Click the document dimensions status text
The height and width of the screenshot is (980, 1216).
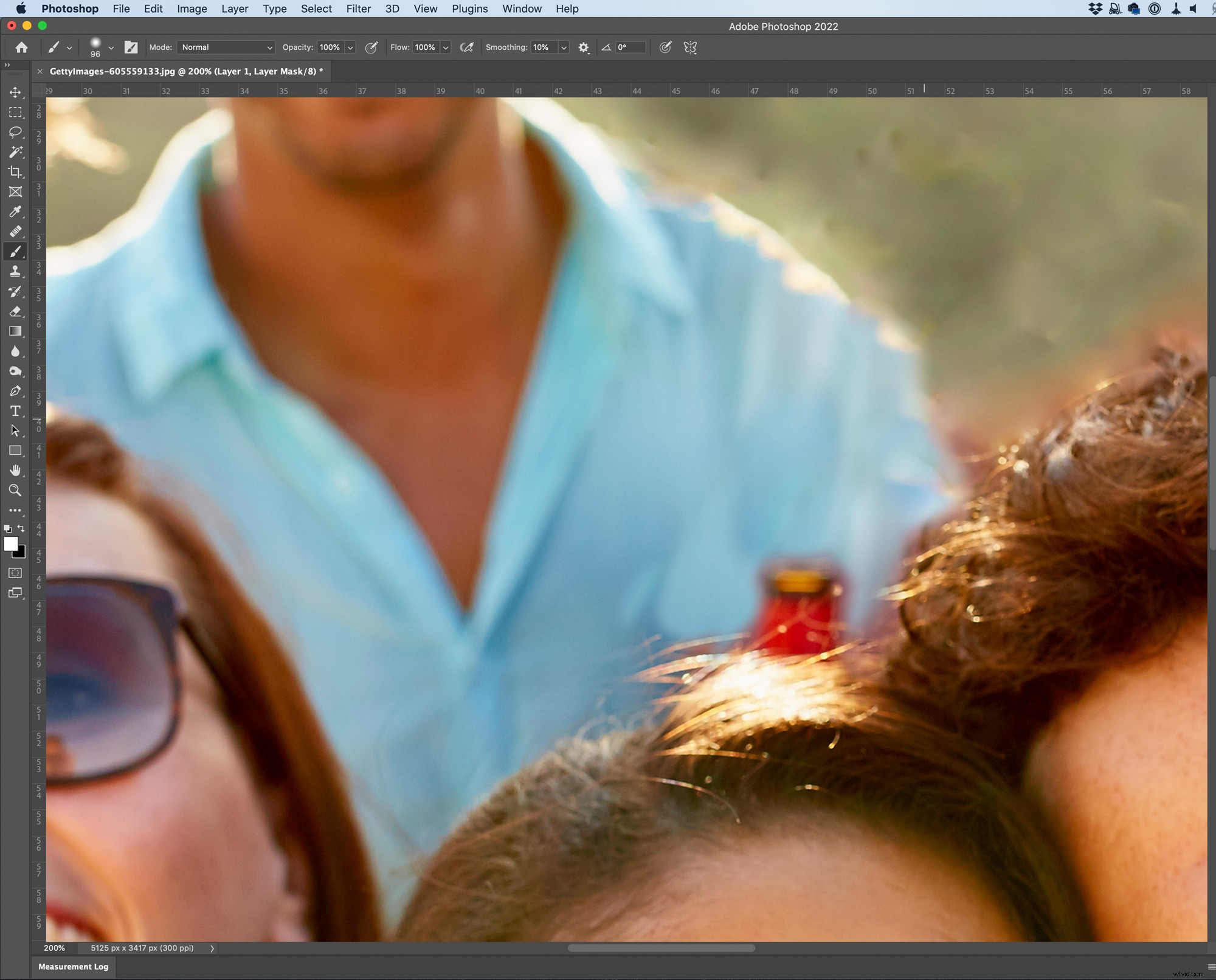coord(142,948)
